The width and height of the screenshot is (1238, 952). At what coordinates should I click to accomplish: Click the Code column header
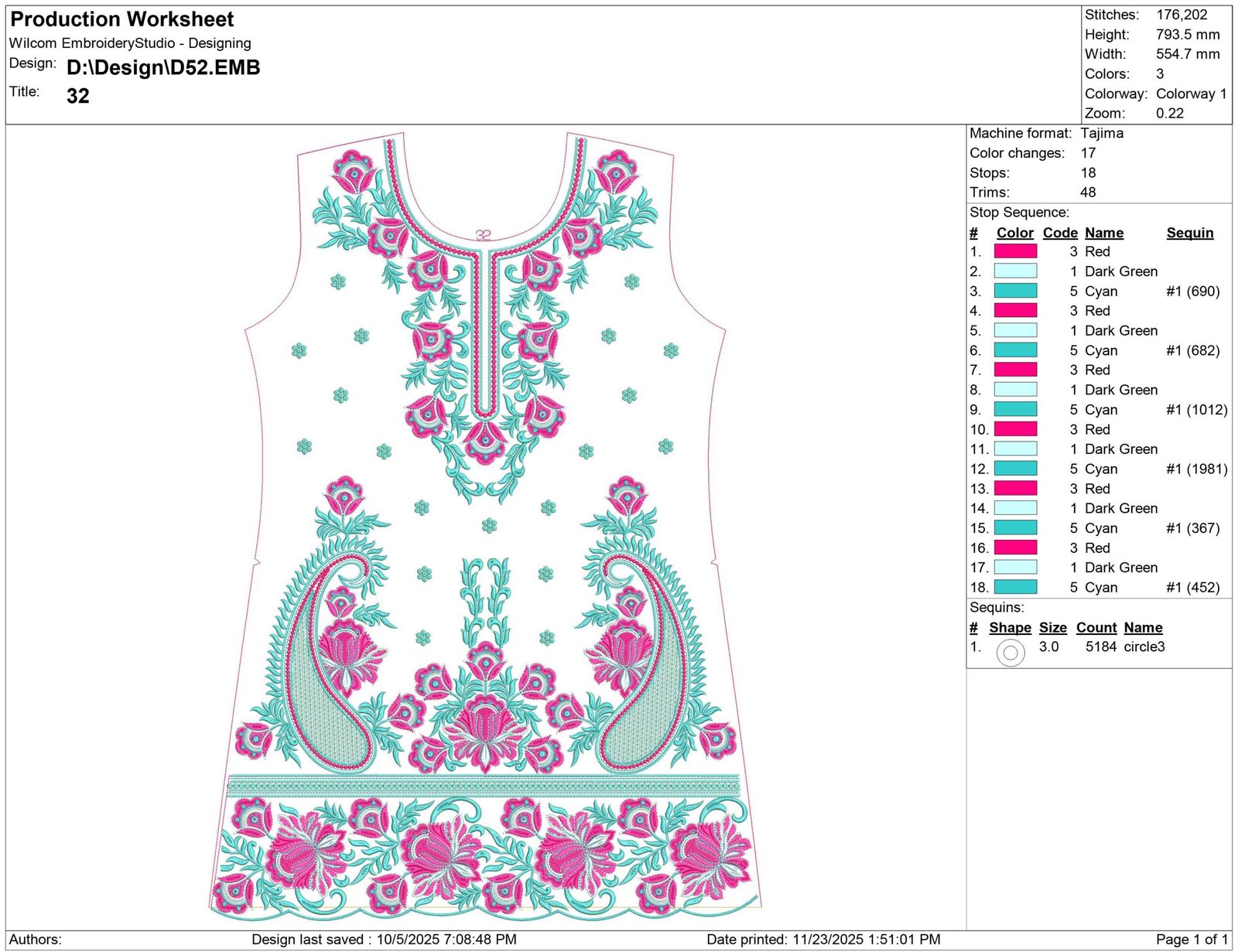pos(1060,233)
